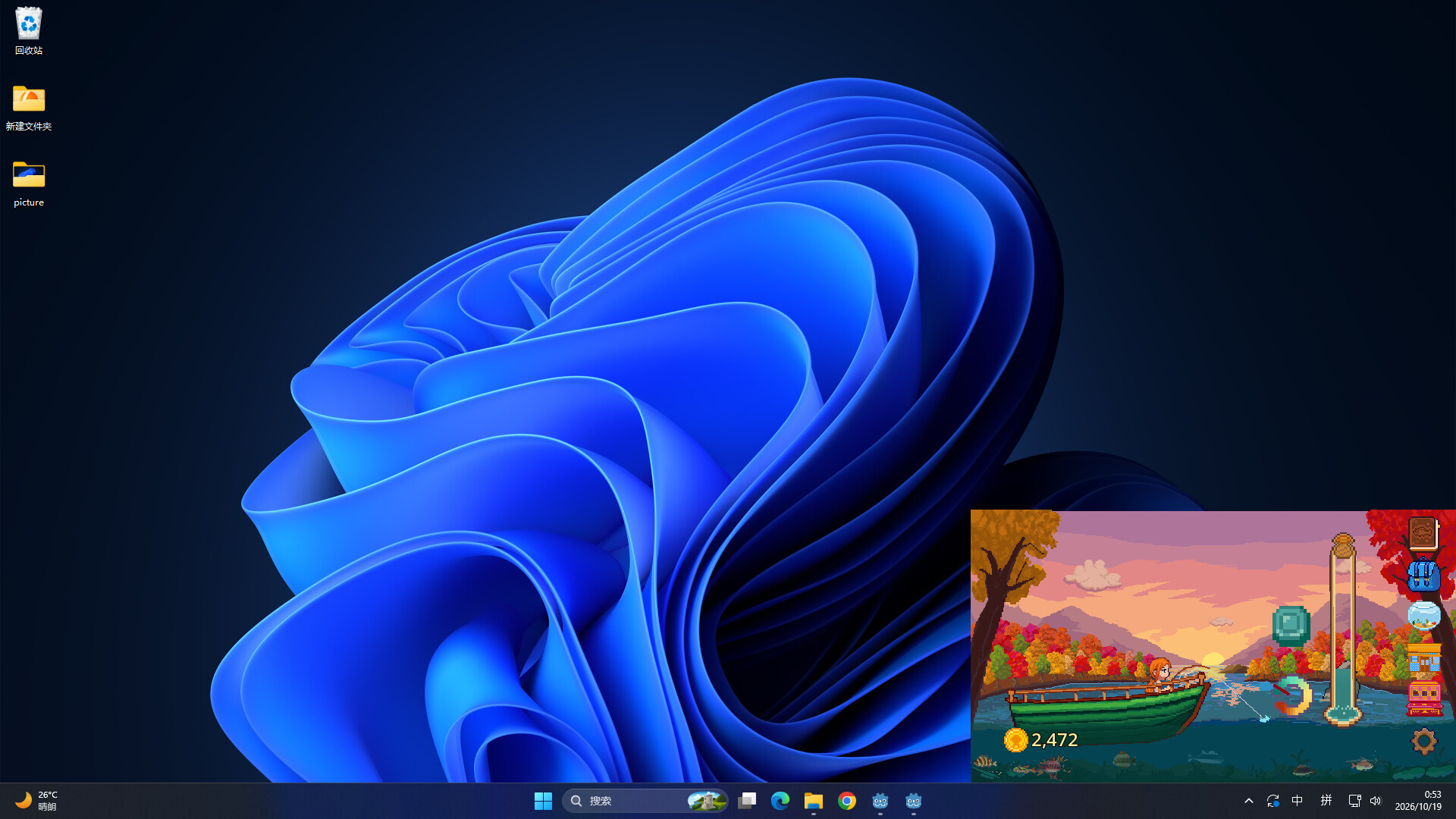The width and height of the screenshot is (1456, 819).
Task: Click the coin balance 2,472
Action: point(1054,739)
